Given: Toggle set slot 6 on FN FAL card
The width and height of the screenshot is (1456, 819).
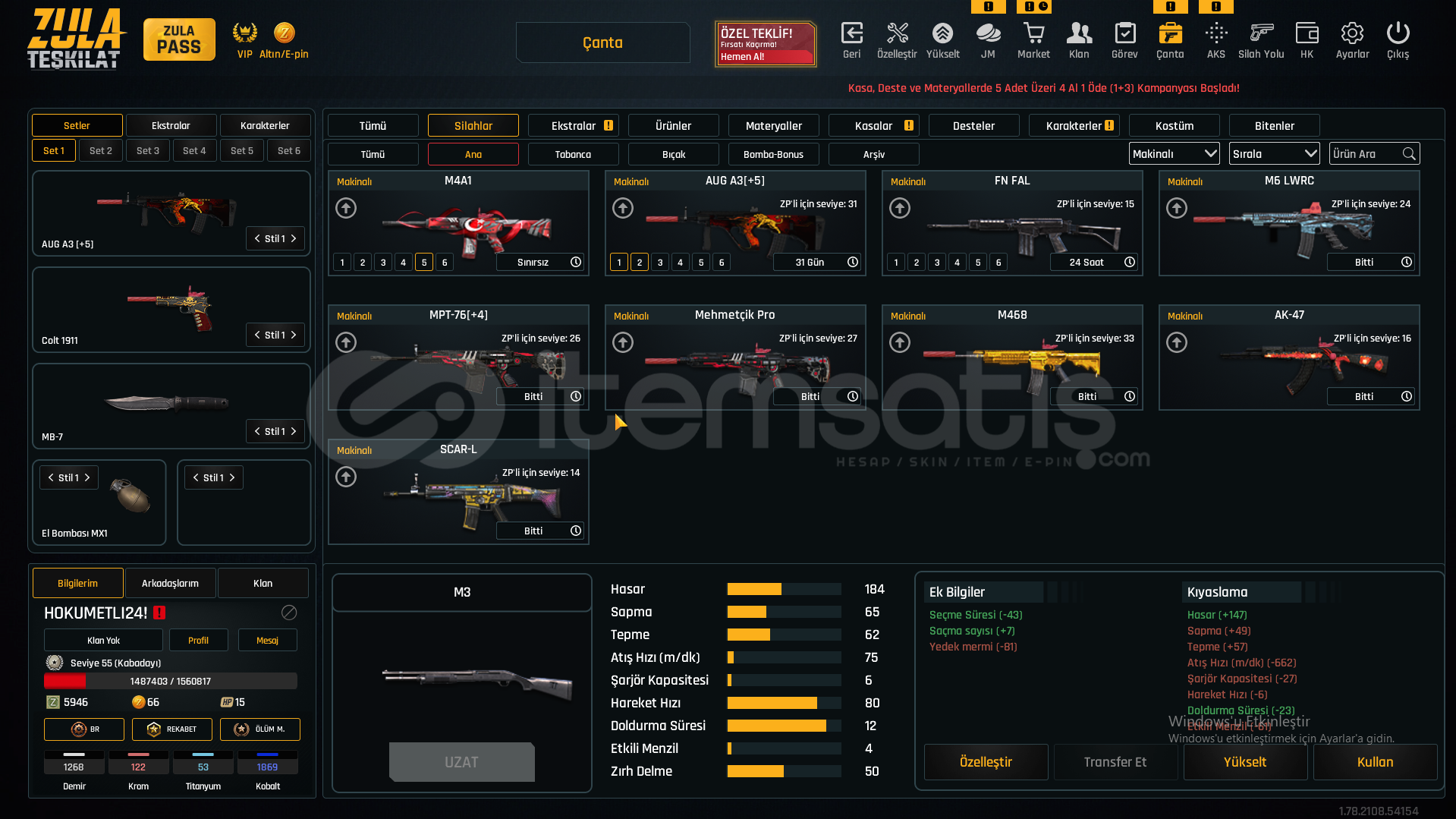Looking at the screenshot, I should pos(998,263).
